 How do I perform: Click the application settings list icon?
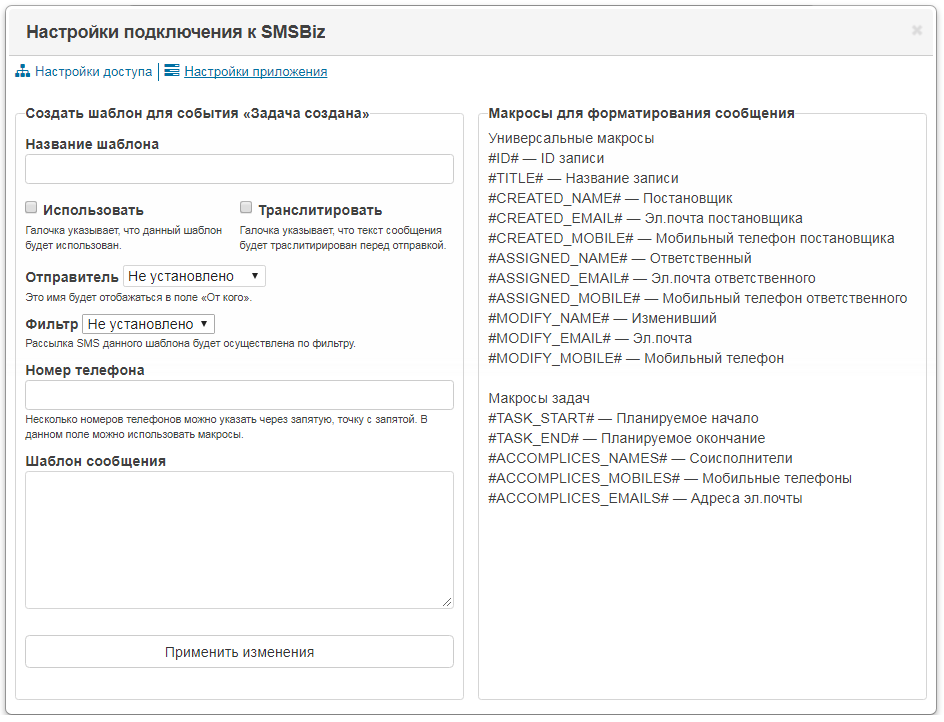coord(172,71)
